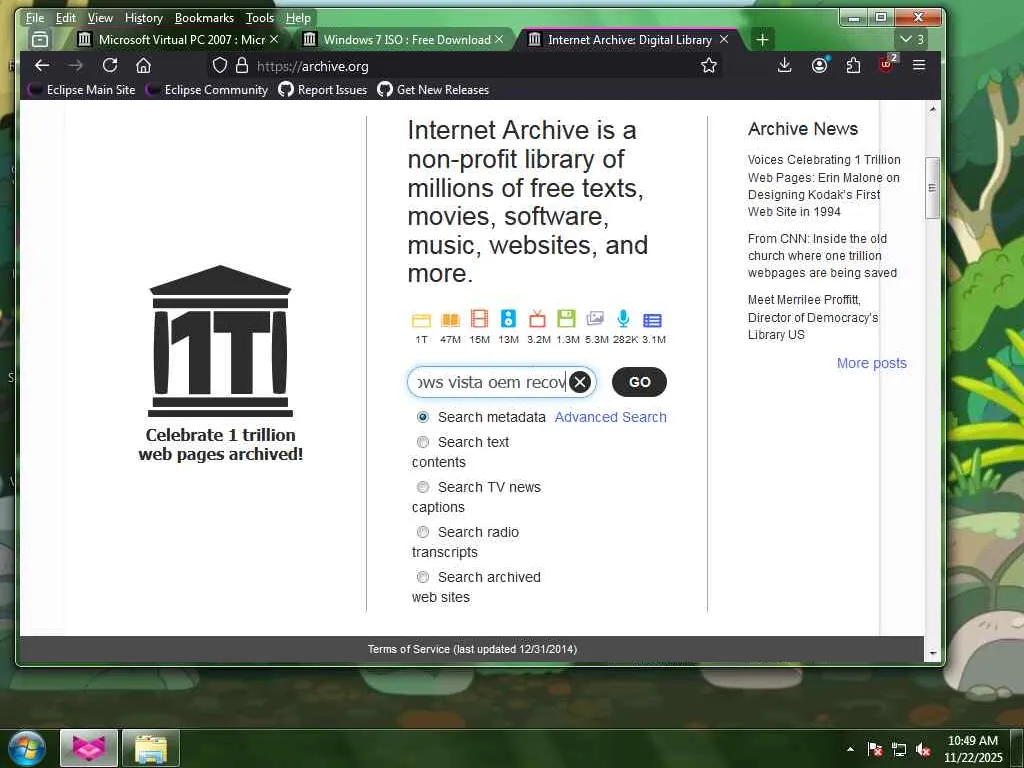The image size is (1024, 768).
Task: Open the 1.3M software floppy icon
Action: (x=566, y=319)
